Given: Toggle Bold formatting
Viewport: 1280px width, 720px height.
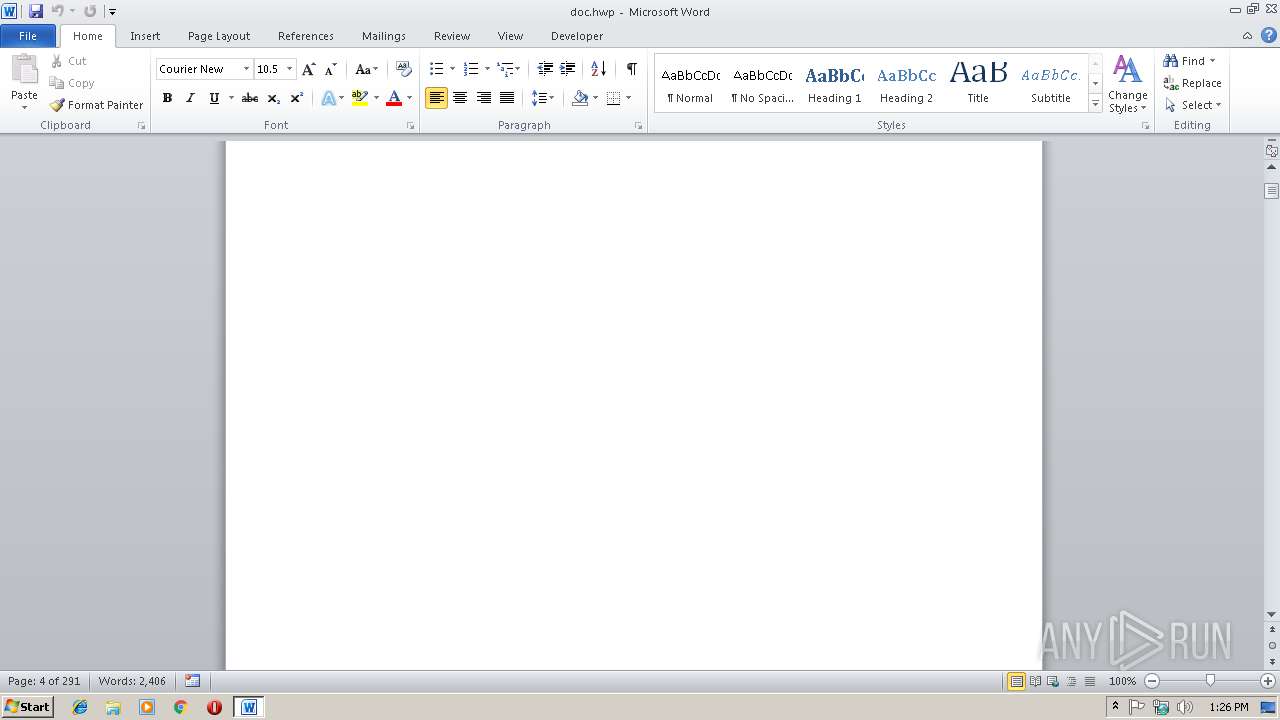Looking at the screenshot, I should 167,98.
